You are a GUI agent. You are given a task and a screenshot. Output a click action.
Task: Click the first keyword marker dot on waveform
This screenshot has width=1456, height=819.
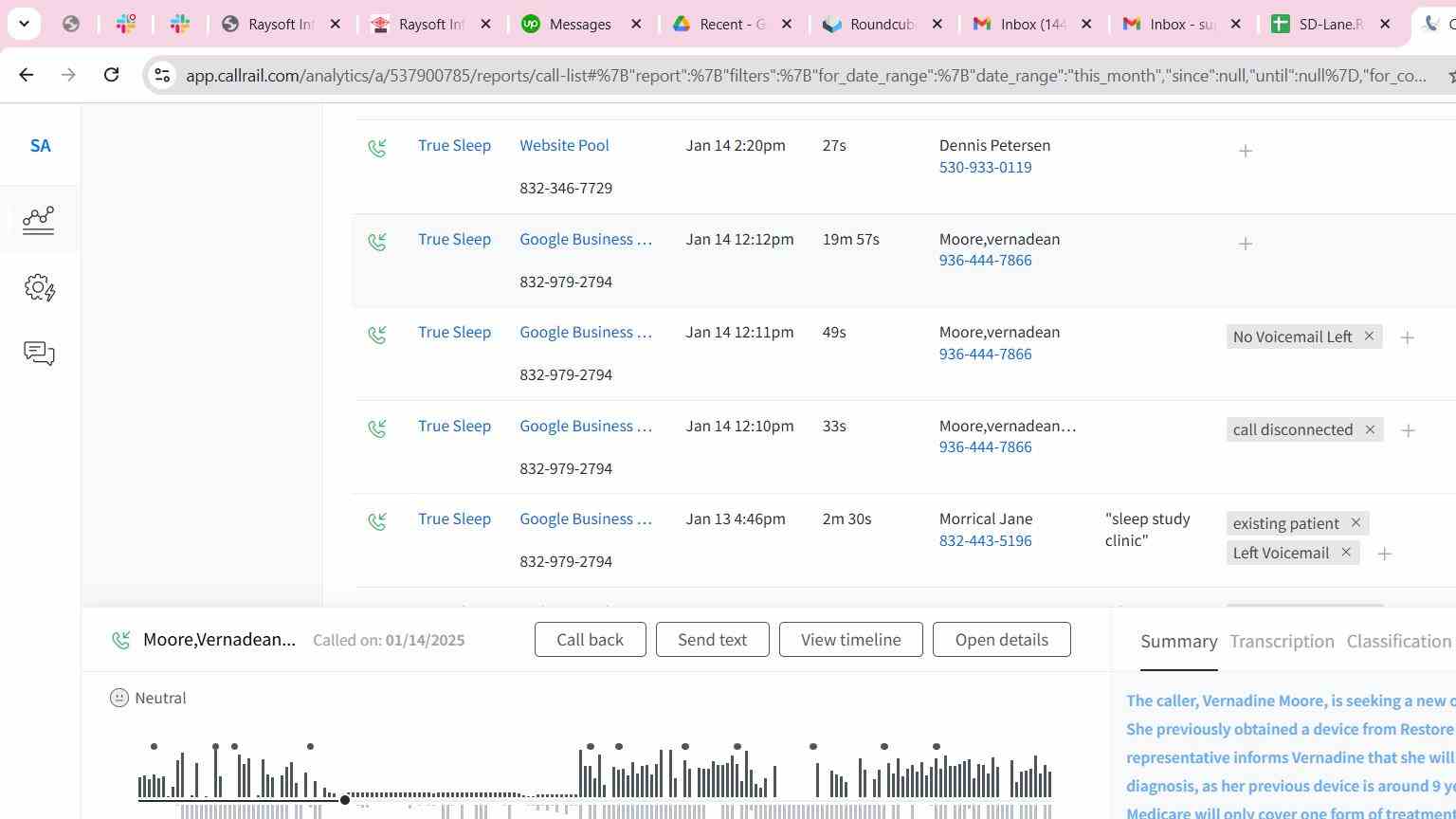[x=154, y=747]
